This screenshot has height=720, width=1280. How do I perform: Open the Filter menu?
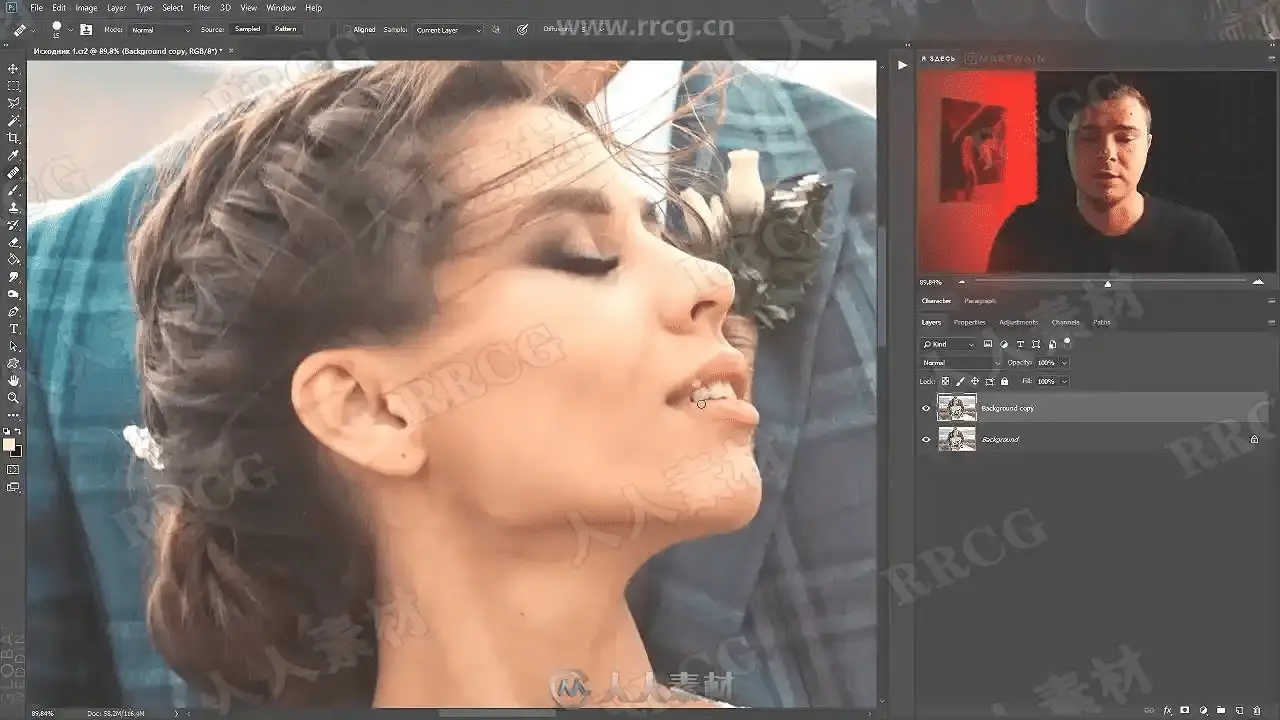click(202, 8)
